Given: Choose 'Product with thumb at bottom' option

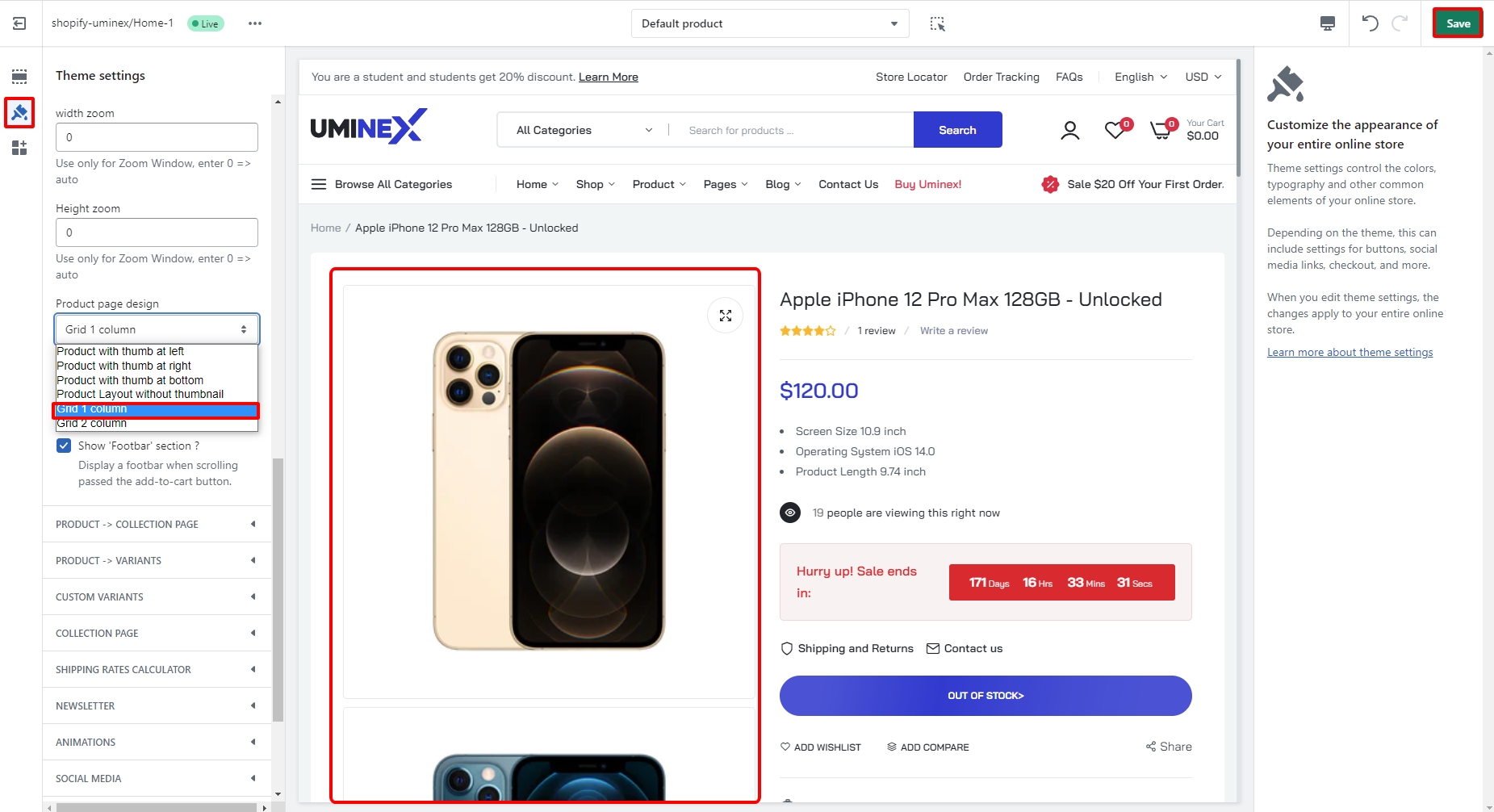Looking at the screenshot, I should point(130,380).
